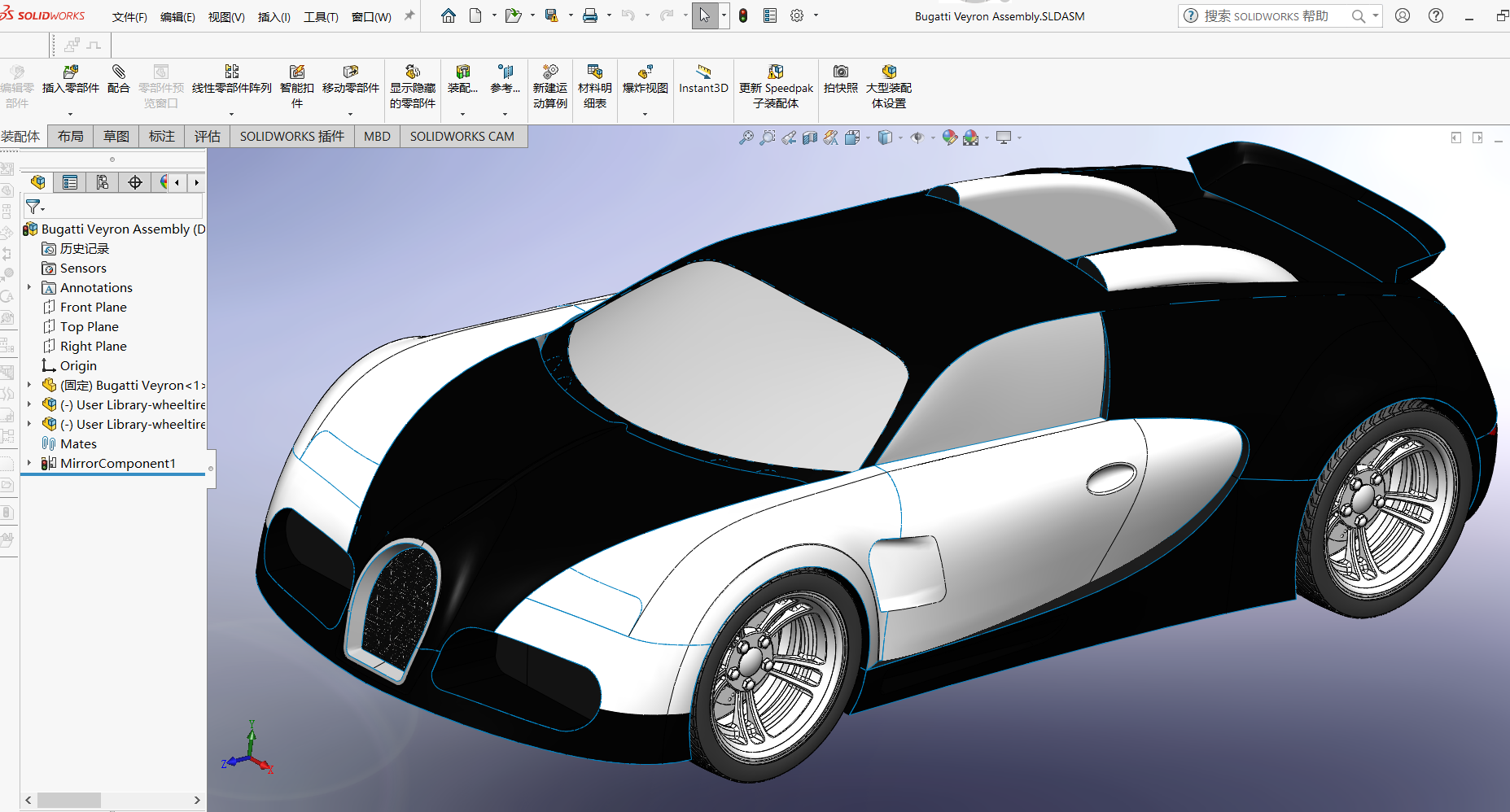Open the 工具(T) menu
This screenshot has height=812, width=1510.
pyautogui.click(x=321, y=17)
